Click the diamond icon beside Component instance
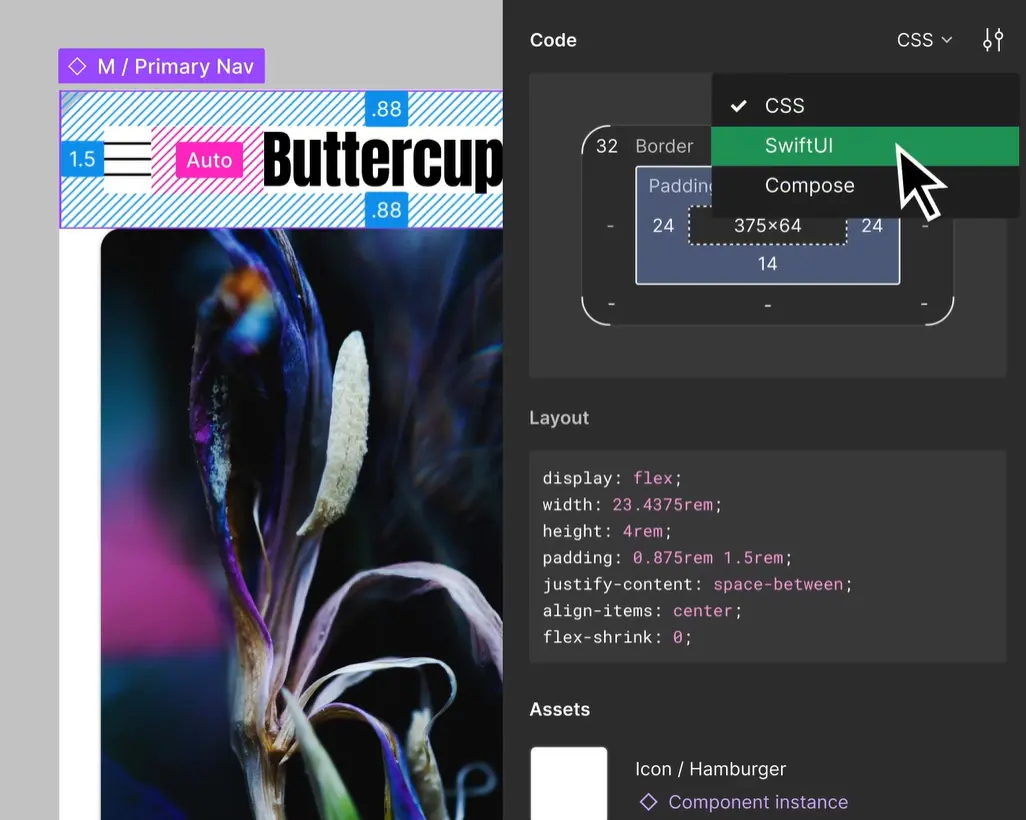Viewport: 1026px width, 820px height. click(x=646, y=802)
